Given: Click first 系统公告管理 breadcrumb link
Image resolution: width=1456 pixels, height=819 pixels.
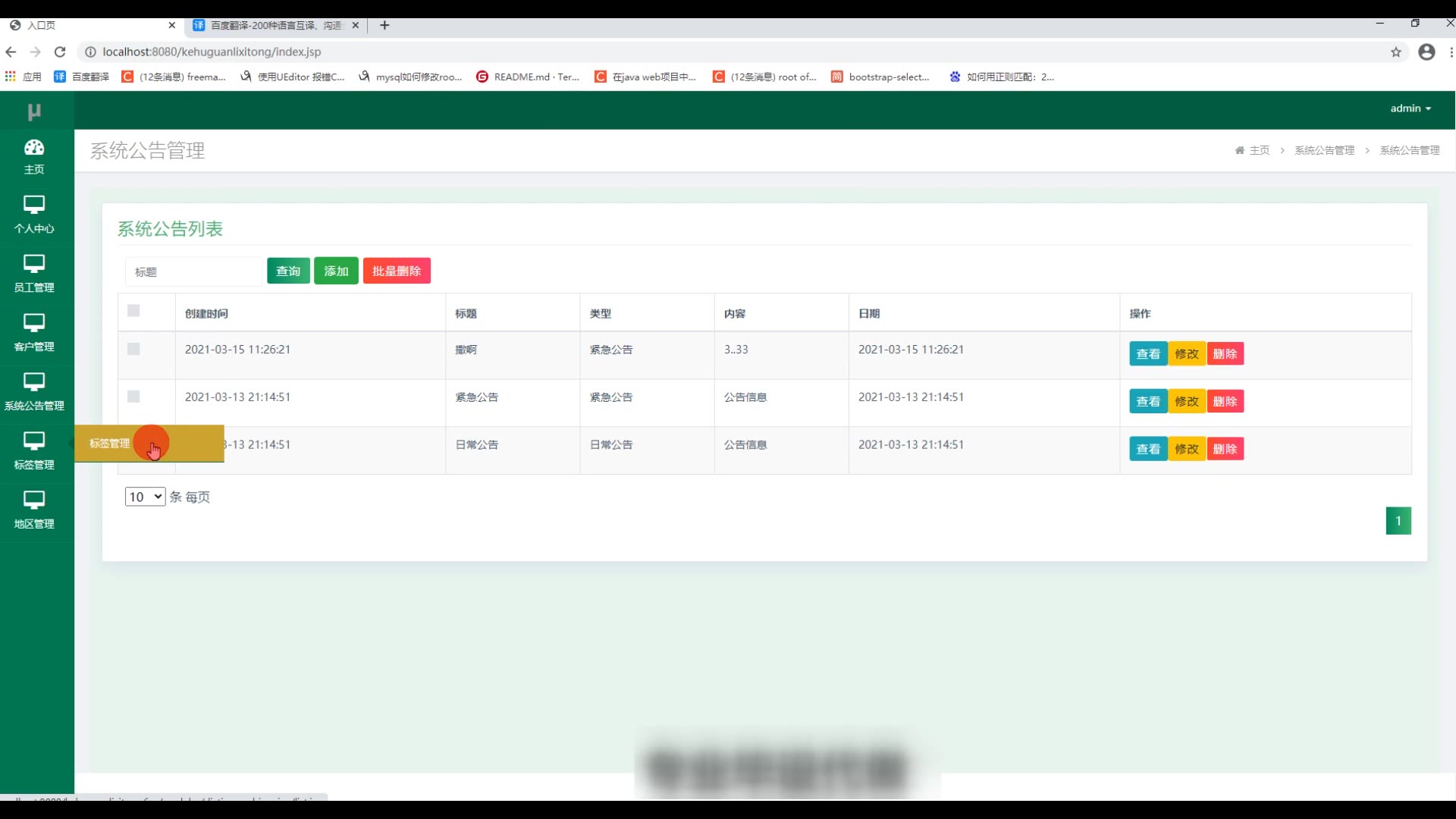Looking at the screenshot, I should tap(1324, 150).
